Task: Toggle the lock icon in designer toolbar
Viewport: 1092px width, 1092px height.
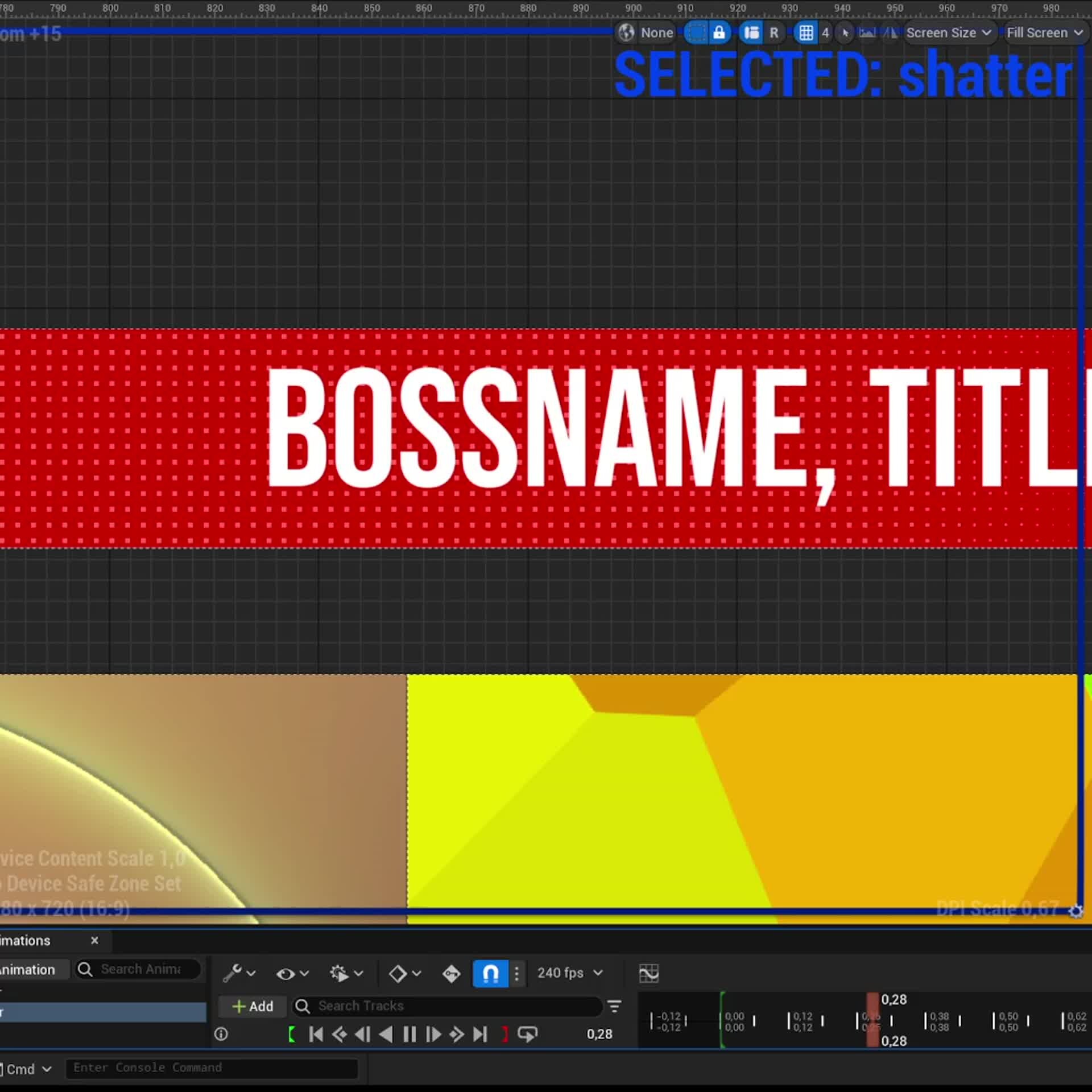Action: (719, 32)
